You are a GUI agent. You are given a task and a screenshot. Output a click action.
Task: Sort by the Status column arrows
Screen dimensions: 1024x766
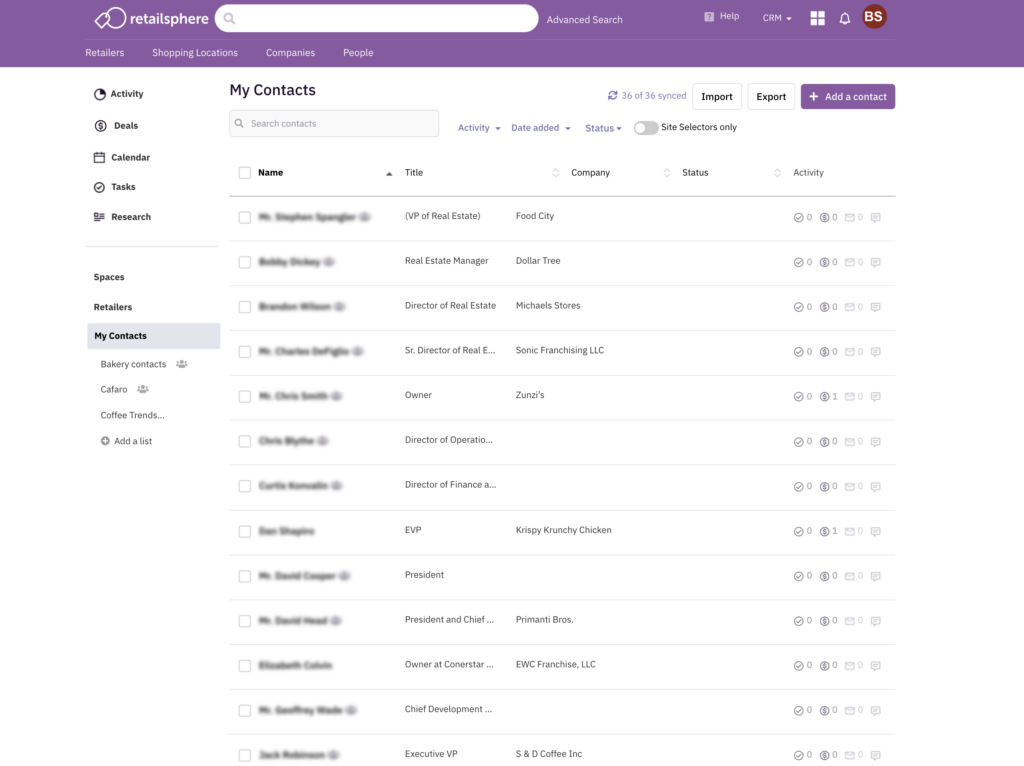(x=777, y=173)
